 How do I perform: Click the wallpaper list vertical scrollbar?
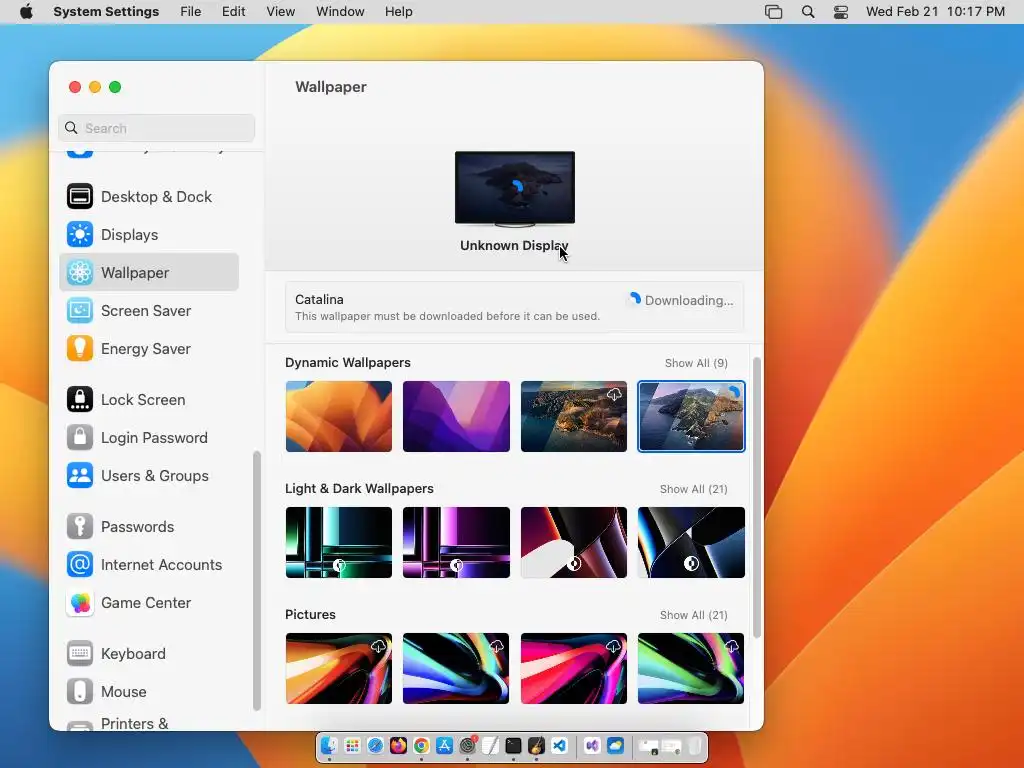pos(757,498)
